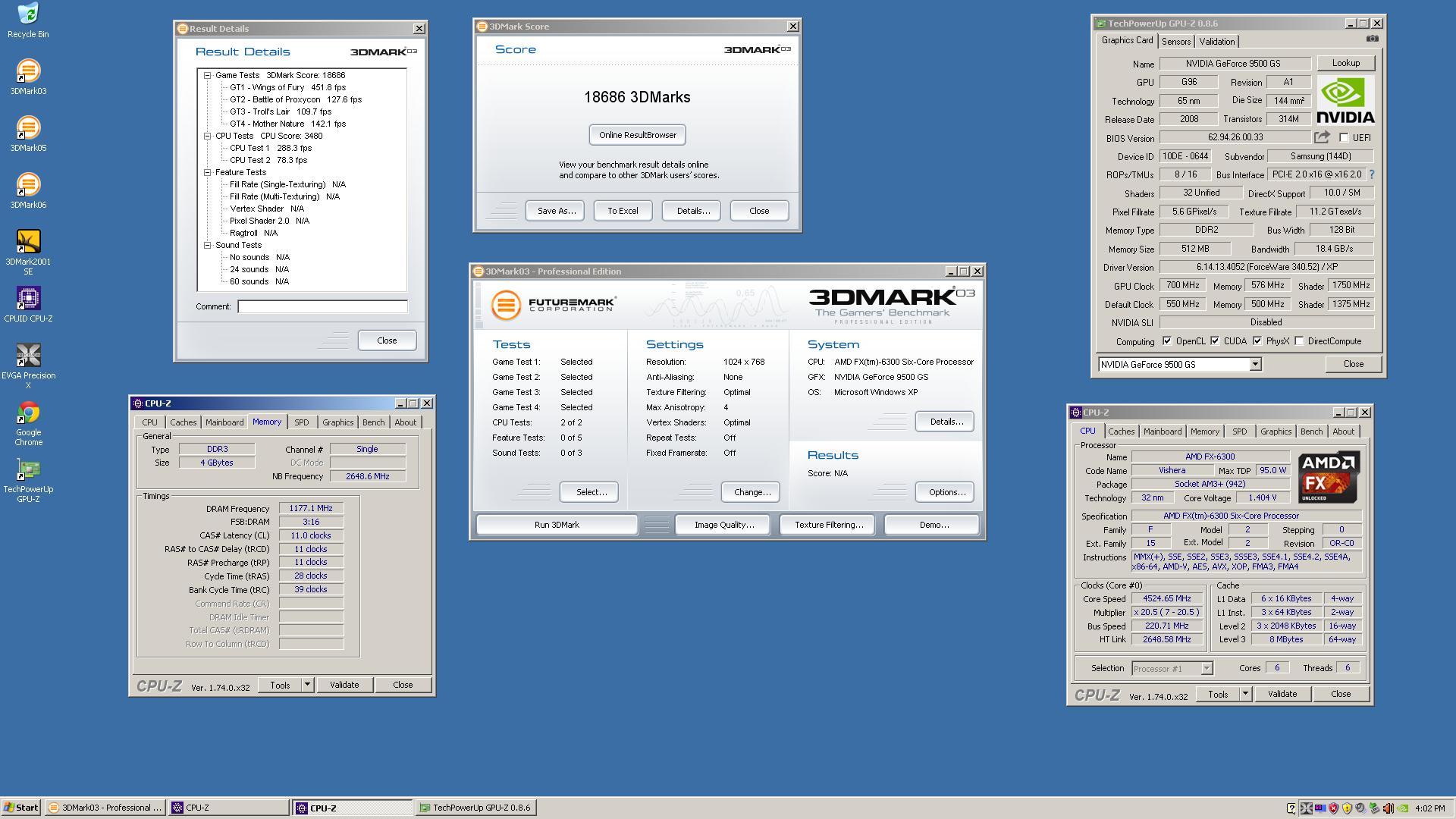
Task: Click the yellow warning shield tray icon
Action: [x=1347, y=808]
